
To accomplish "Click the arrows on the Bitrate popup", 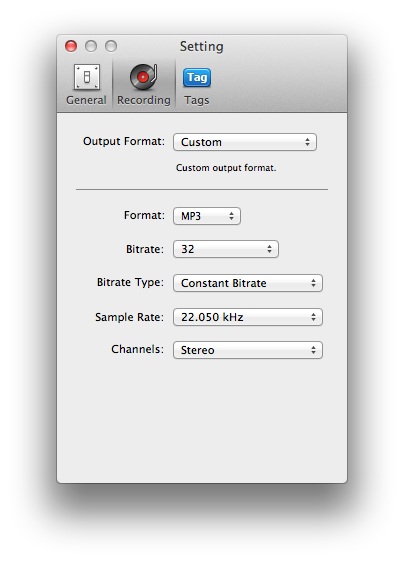I will 270,249.
